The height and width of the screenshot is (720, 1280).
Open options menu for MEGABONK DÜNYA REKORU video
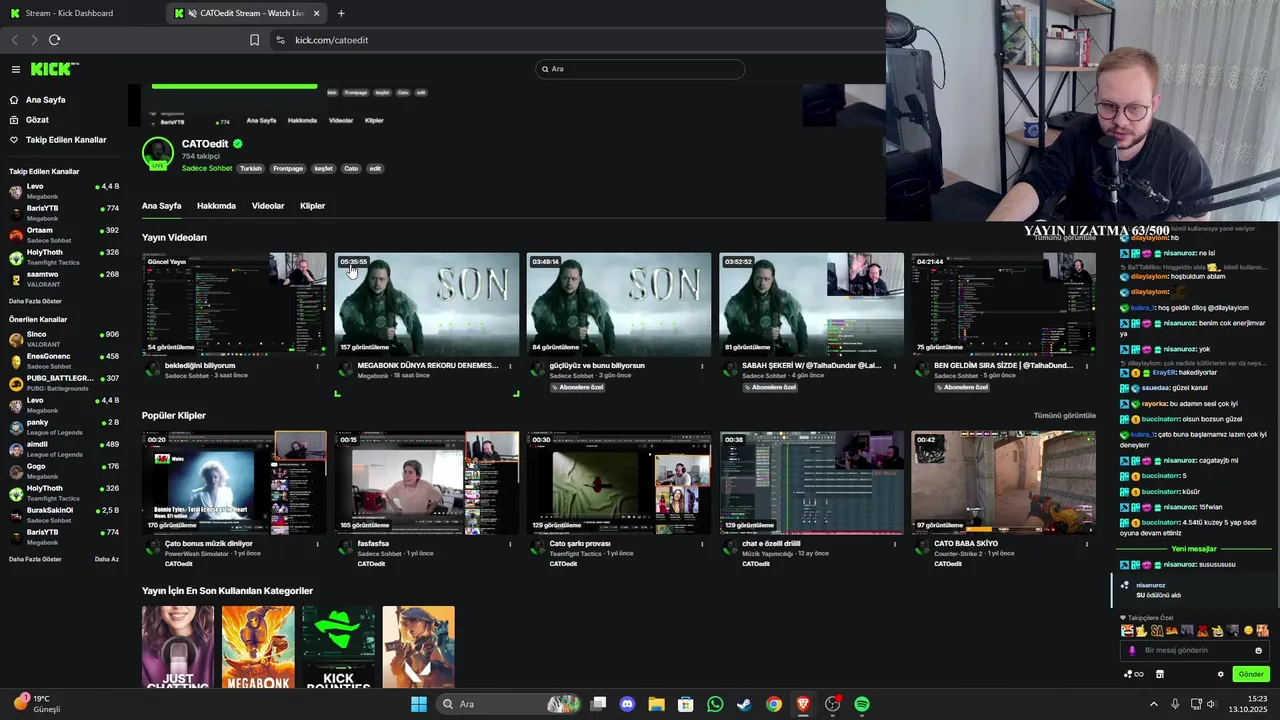pyautogui.click(x=510, y=366)
